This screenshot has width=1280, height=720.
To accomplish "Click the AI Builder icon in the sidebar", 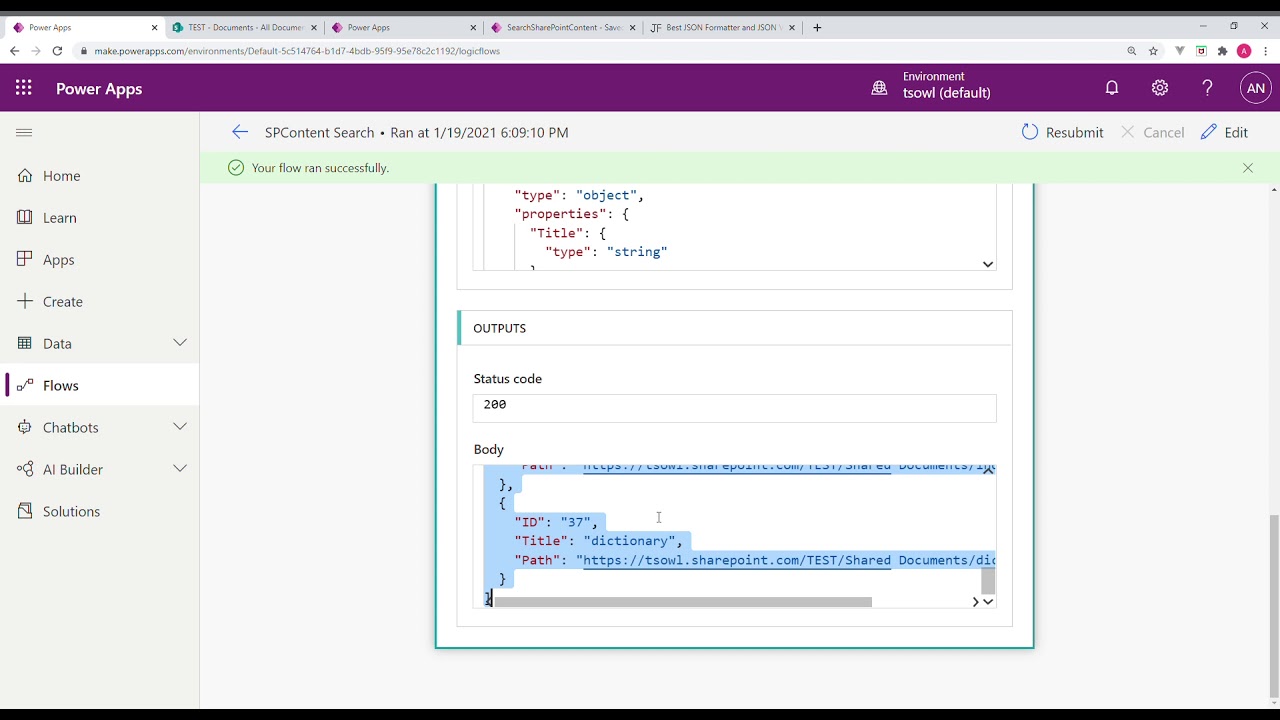I will [26, 470].
